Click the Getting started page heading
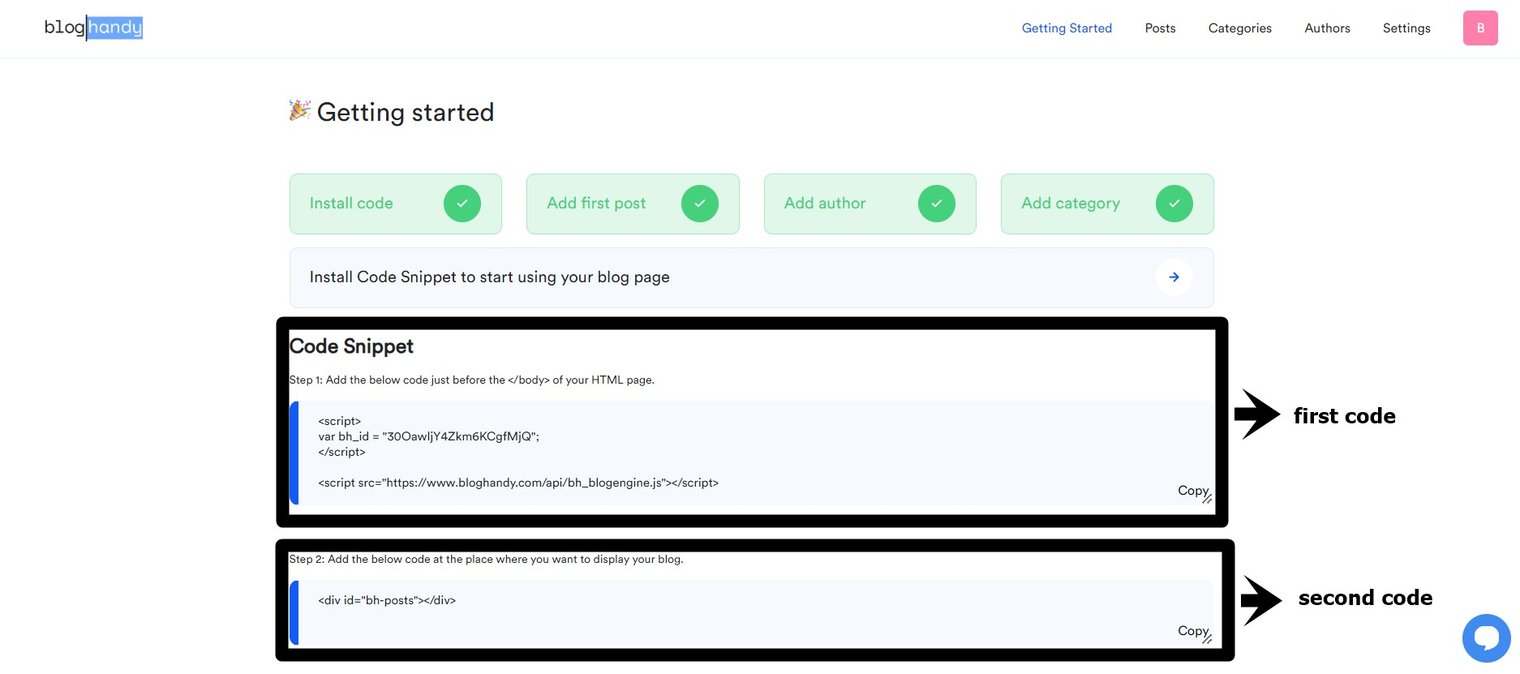 pyautogui.click(x=405, y=112)
